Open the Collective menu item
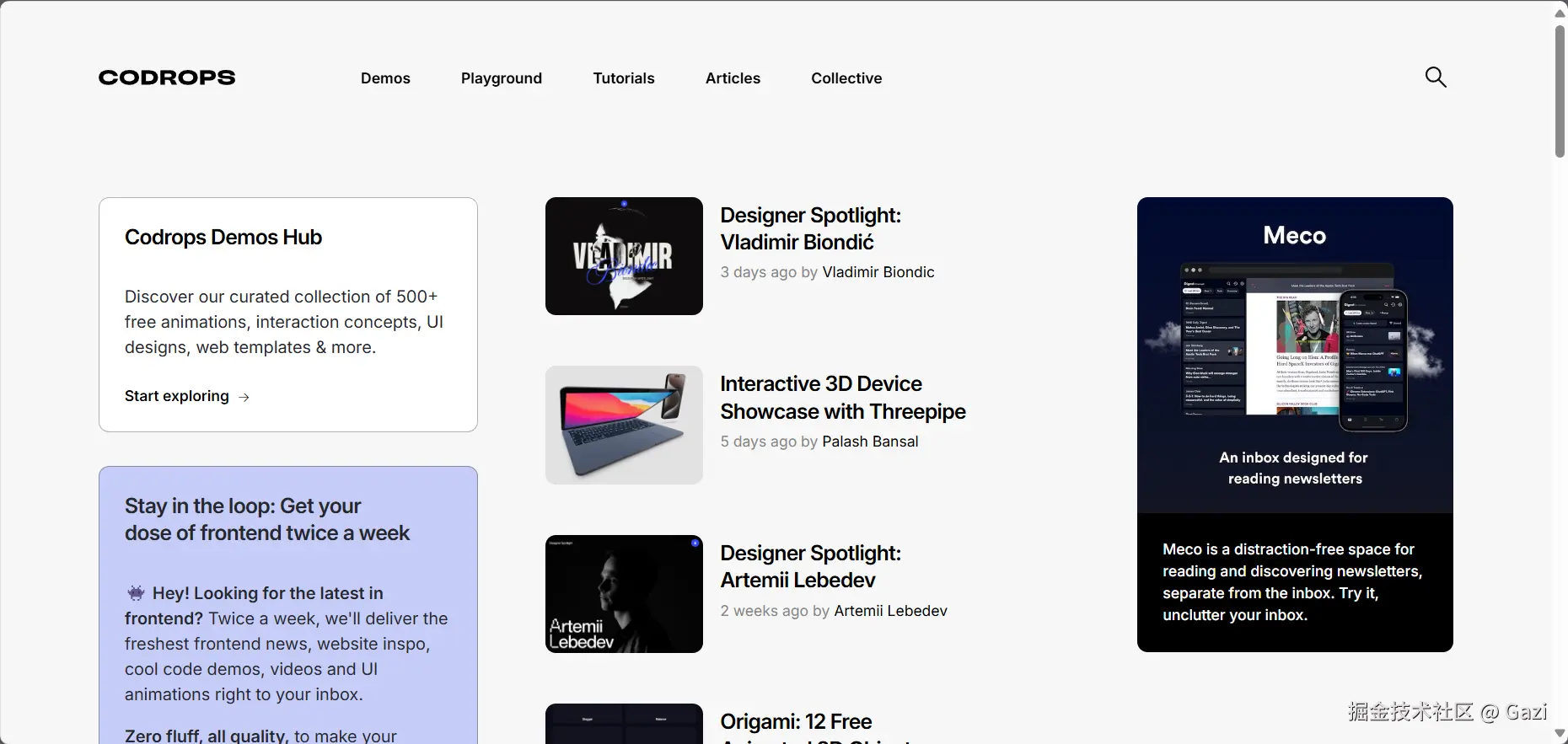The image size is (1568, 744). tap(846, 78)
